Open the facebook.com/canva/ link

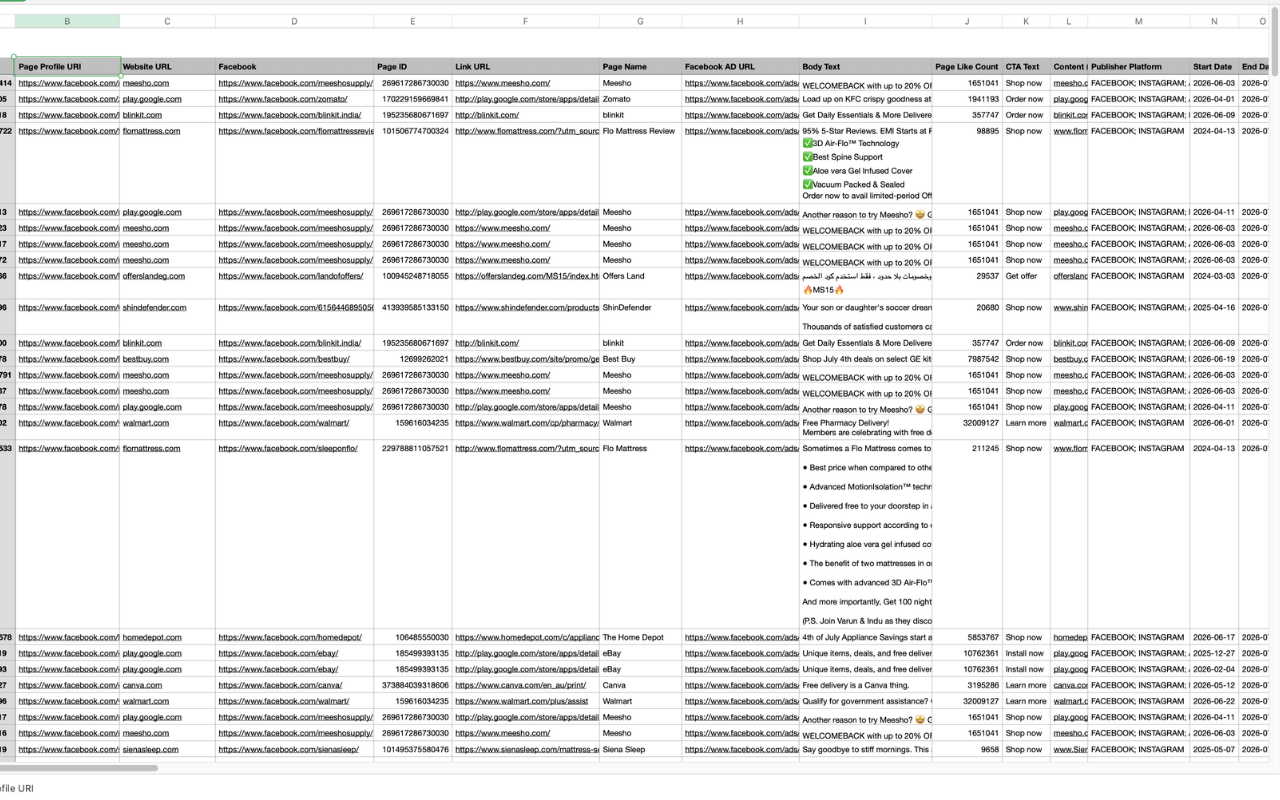click(x=280, y=685)
